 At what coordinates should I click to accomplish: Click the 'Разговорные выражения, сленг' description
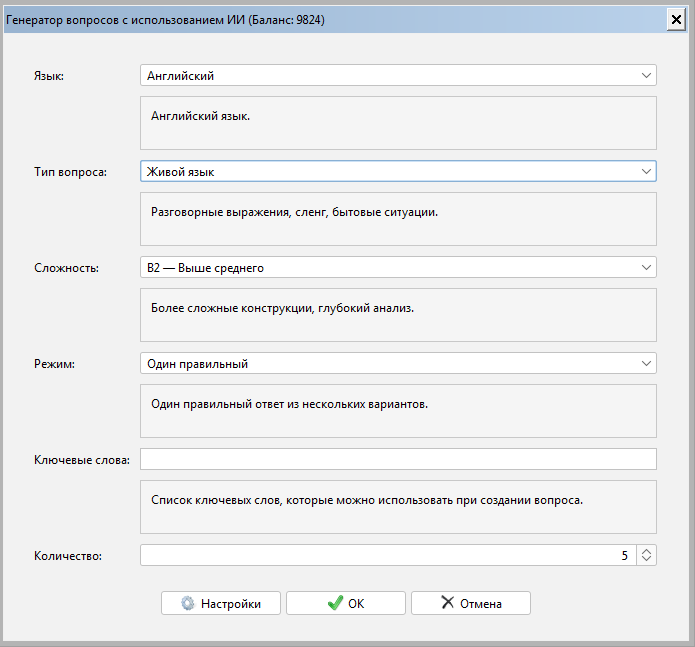tap(294, 212)
